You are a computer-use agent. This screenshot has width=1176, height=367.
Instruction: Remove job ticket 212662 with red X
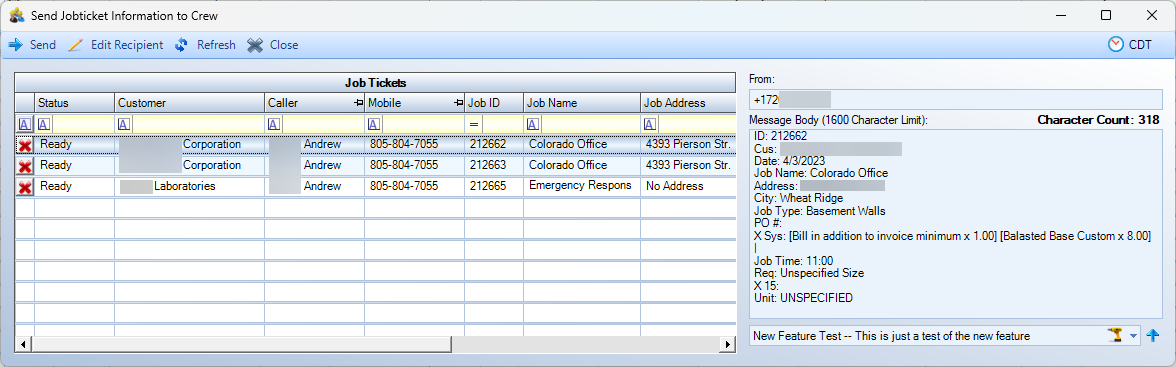[x=25, y=145]
